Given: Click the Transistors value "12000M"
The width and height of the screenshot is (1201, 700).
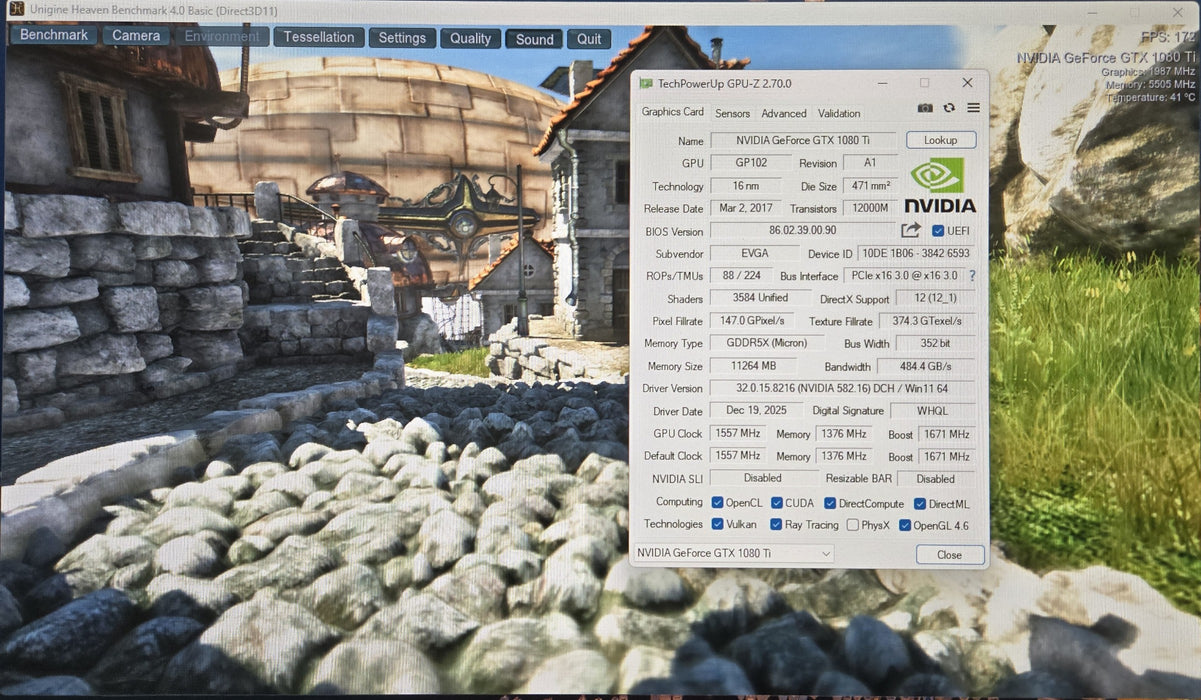Looking at the screenshot, I should click(870, 209).
